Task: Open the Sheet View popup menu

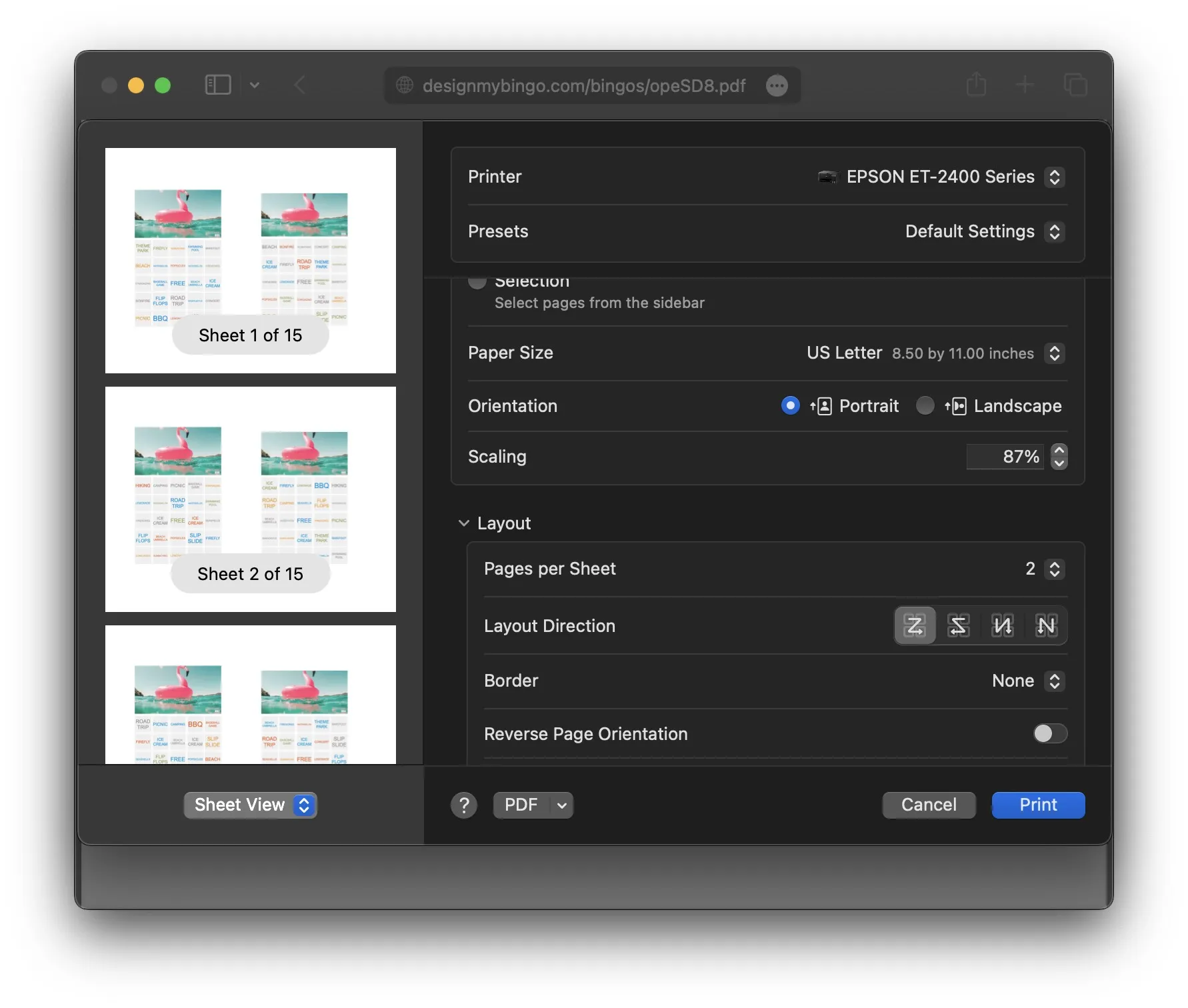Action: tap(250, 805)
